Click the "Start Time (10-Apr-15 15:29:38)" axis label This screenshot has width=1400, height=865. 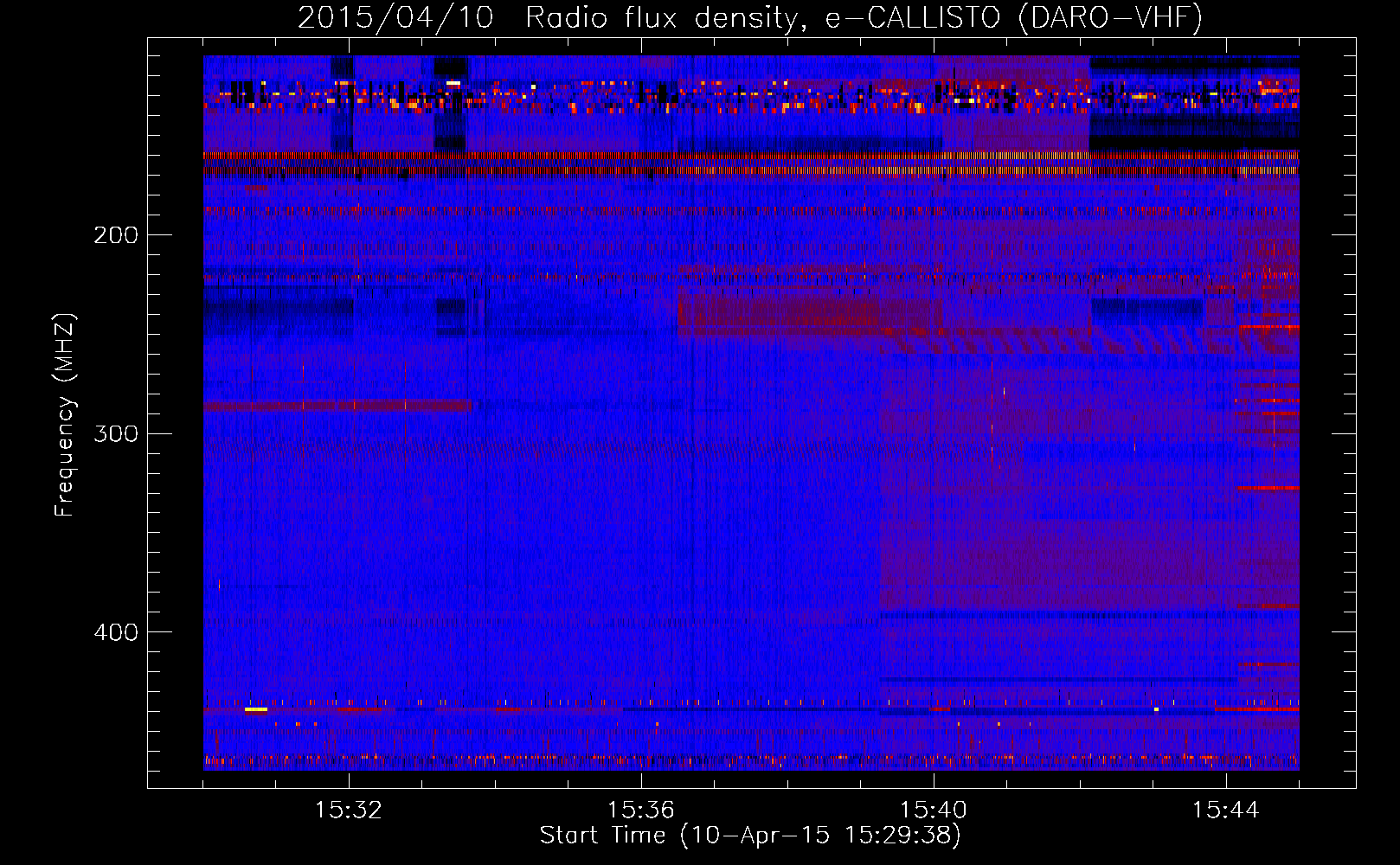point(750,836)
